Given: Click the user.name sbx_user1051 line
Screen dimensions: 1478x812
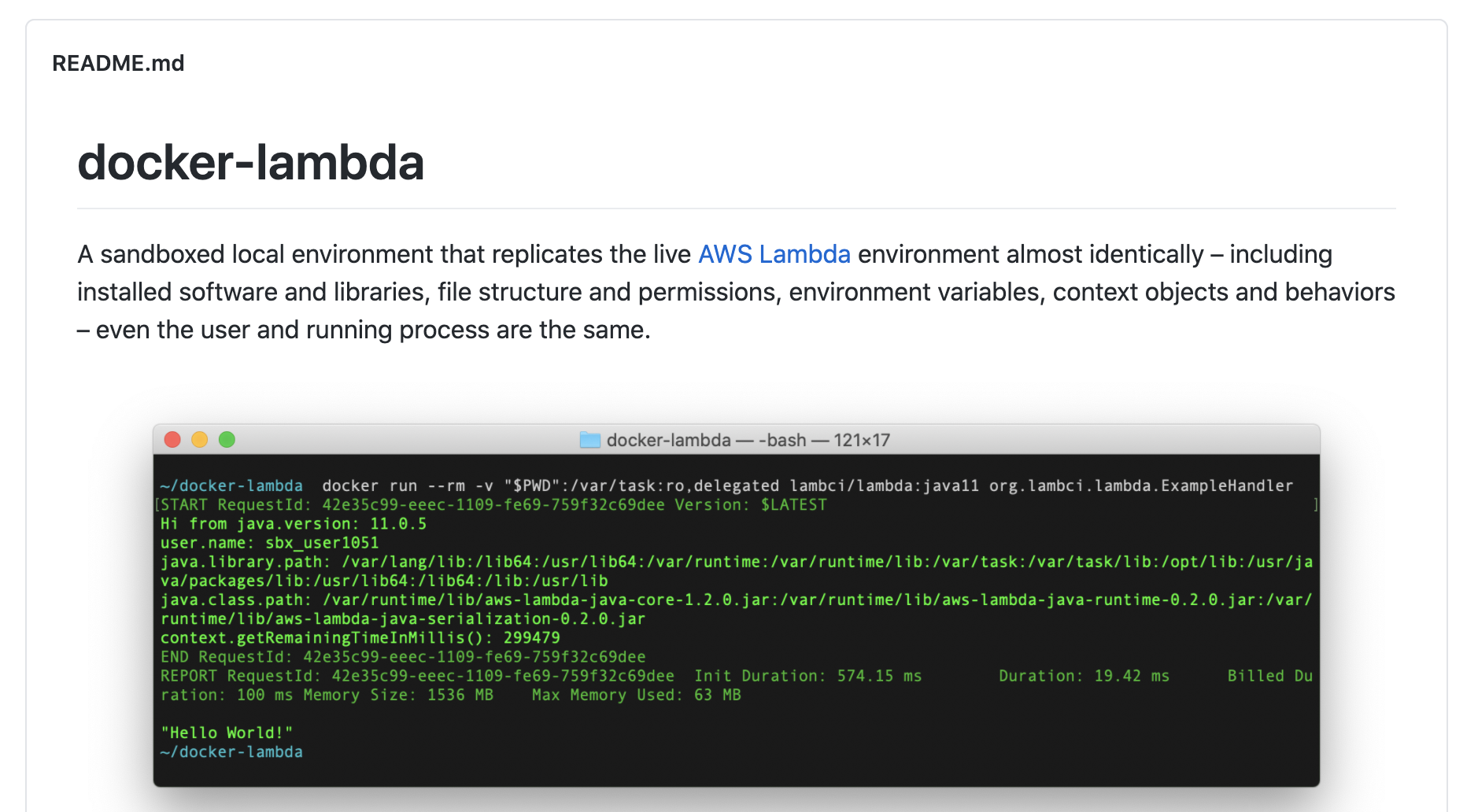Looking at the screenshot, I should (x=268, y=542).
